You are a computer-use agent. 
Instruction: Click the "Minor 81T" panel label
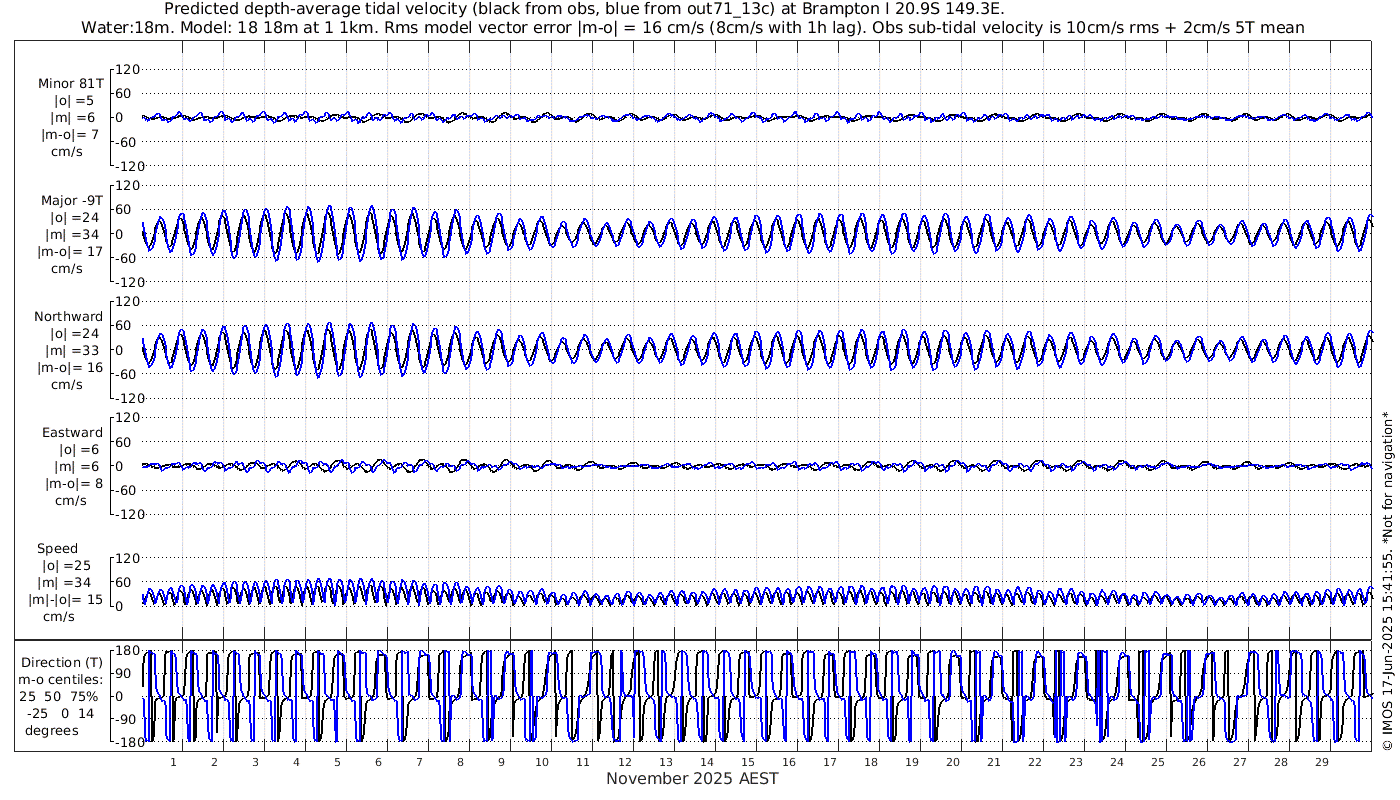click(x=70, y=83)
